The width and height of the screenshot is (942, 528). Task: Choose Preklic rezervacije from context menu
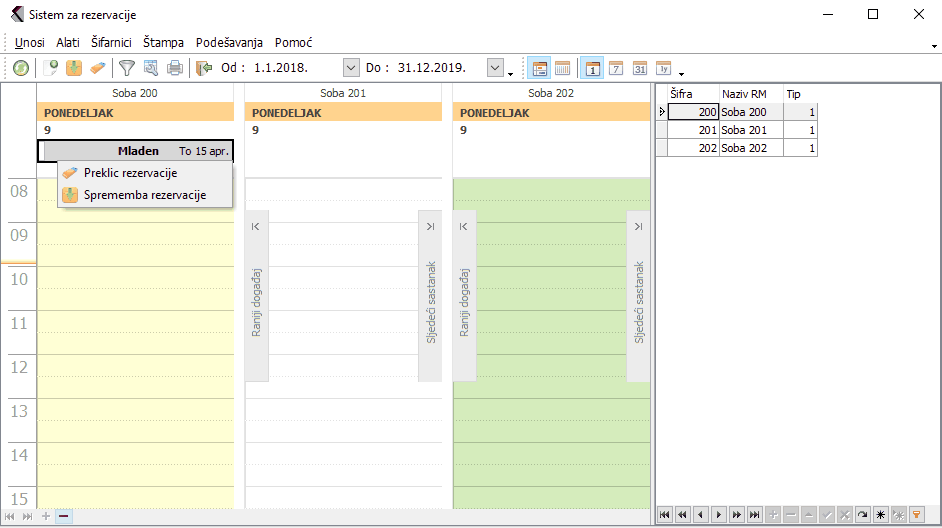click(x=130, y=173)
